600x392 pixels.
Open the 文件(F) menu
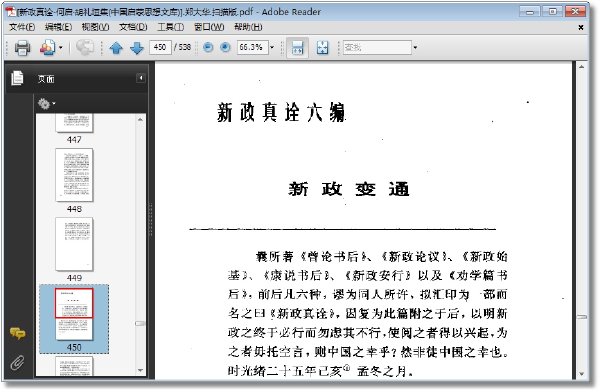(22, 27)
